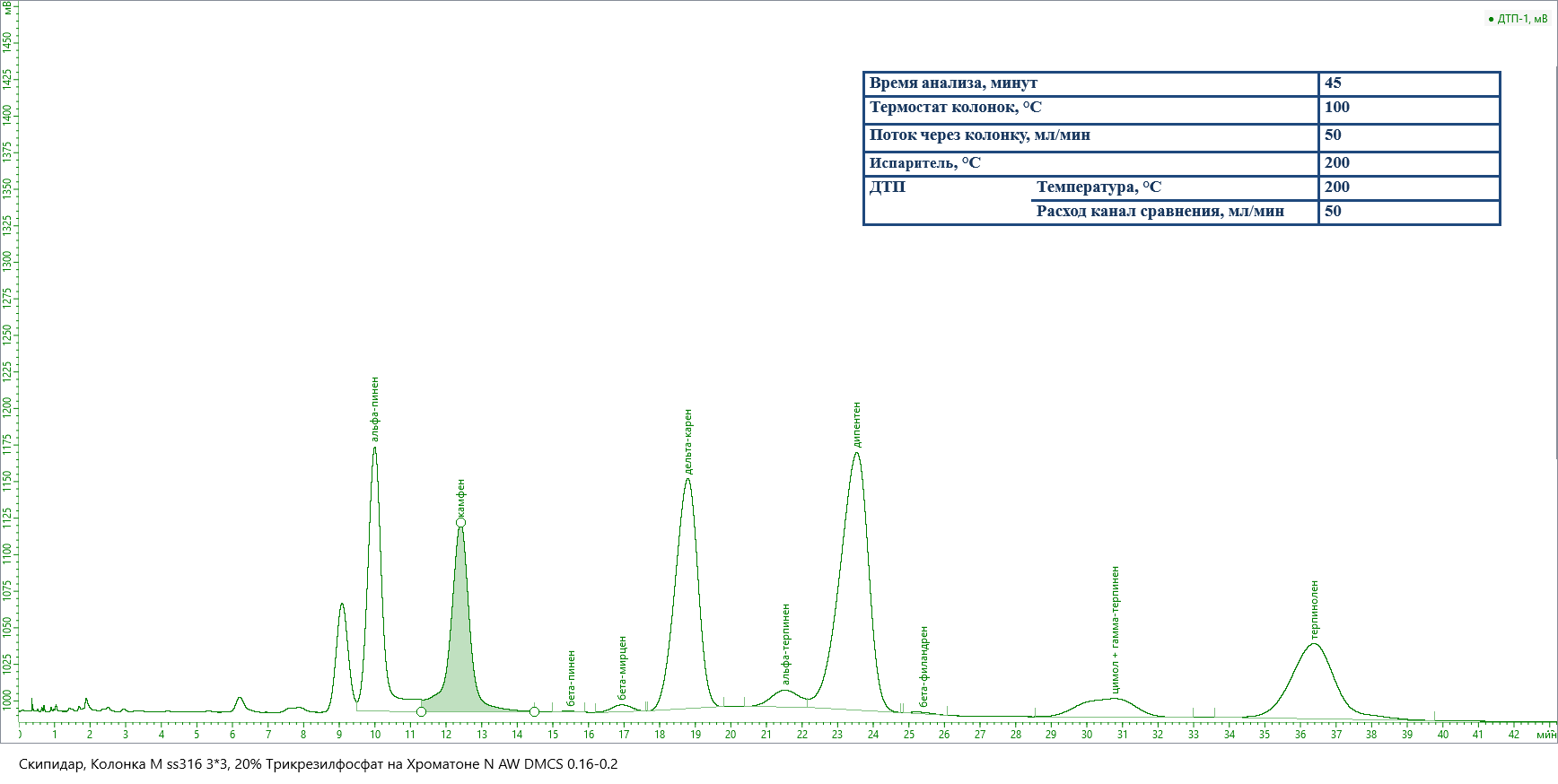Image resolution: width=1558 pixels, height=784 pixels.
Task: Click the ДТП-1, мВ legend entry
Action: (1518, 19)
